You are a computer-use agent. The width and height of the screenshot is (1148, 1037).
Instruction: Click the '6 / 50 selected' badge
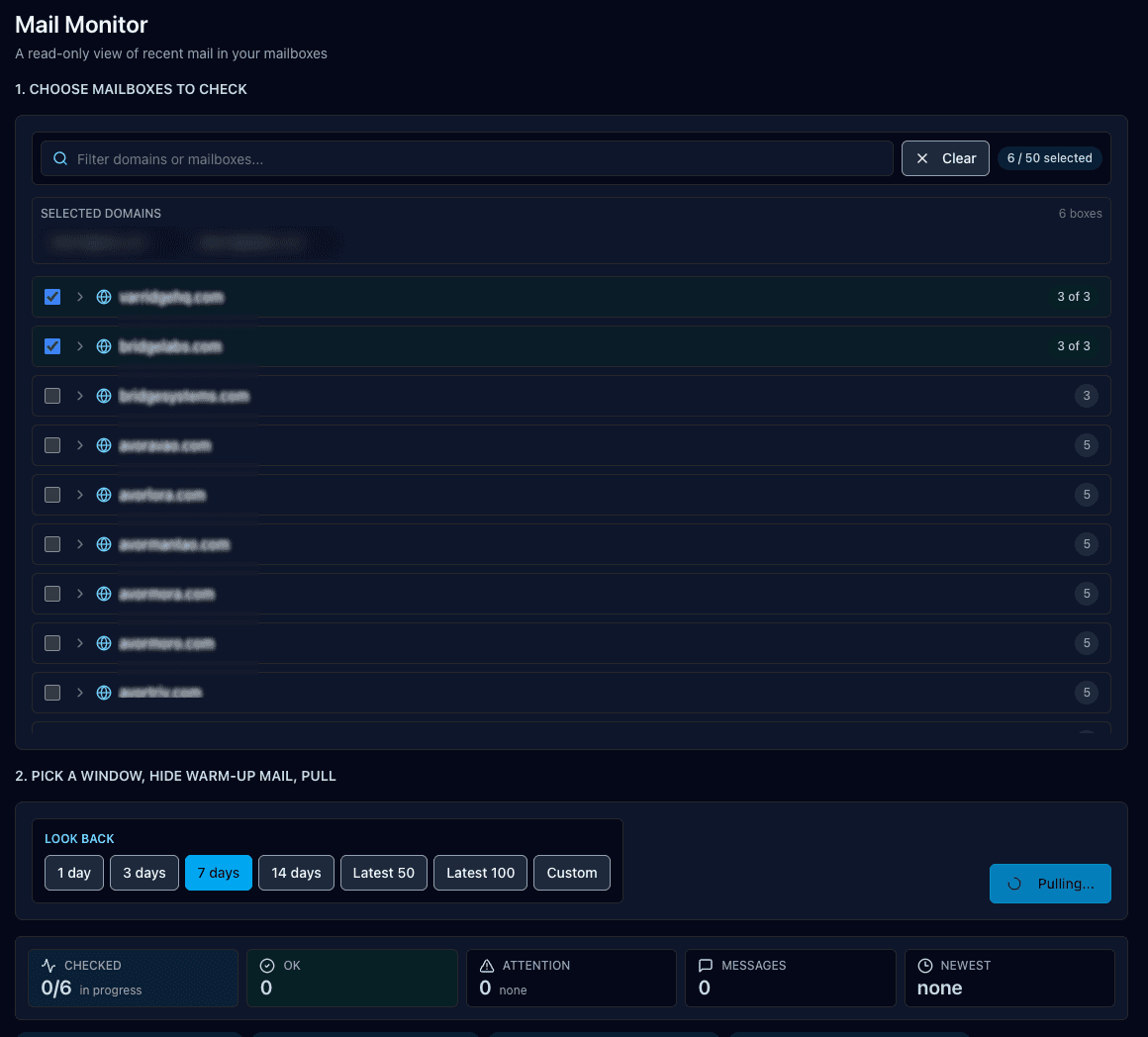click(1049, 158)
